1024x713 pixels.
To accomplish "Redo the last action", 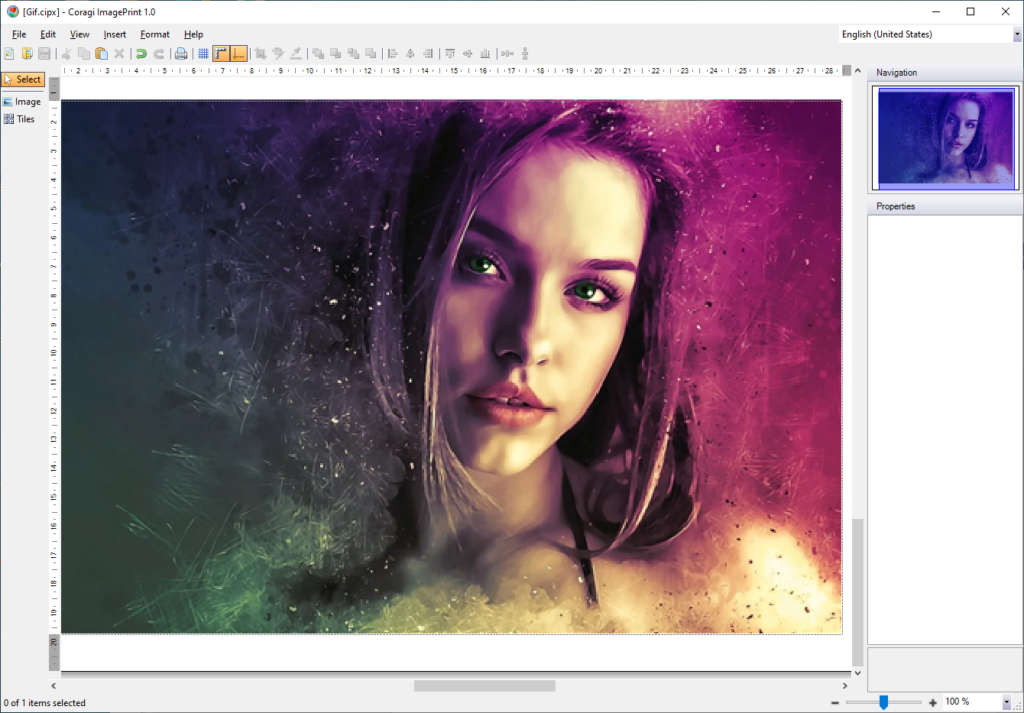I will [158, 53].
